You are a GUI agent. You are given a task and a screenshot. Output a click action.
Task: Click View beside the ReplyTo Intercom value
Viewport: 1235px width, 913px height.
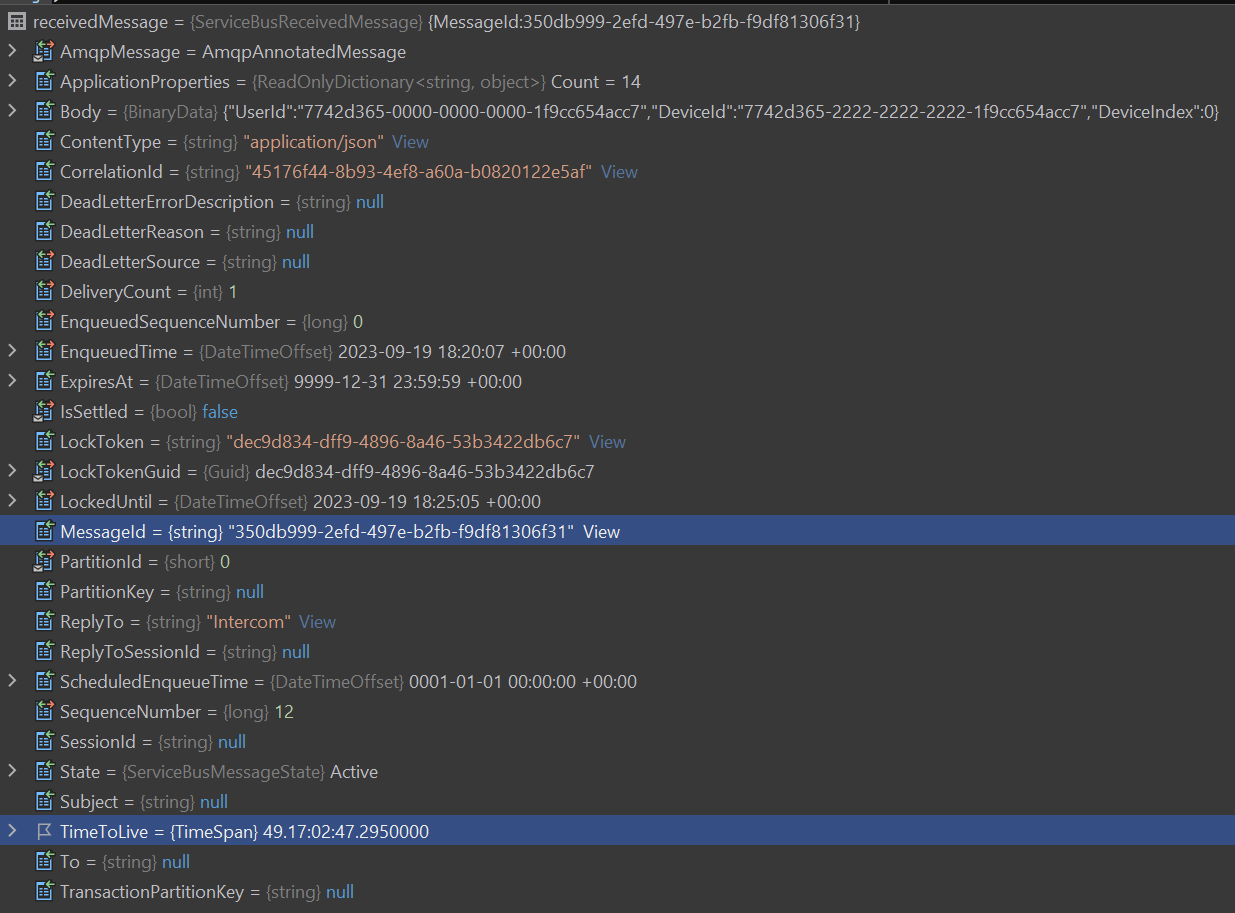pyautogui.click(x=317, y=621)
